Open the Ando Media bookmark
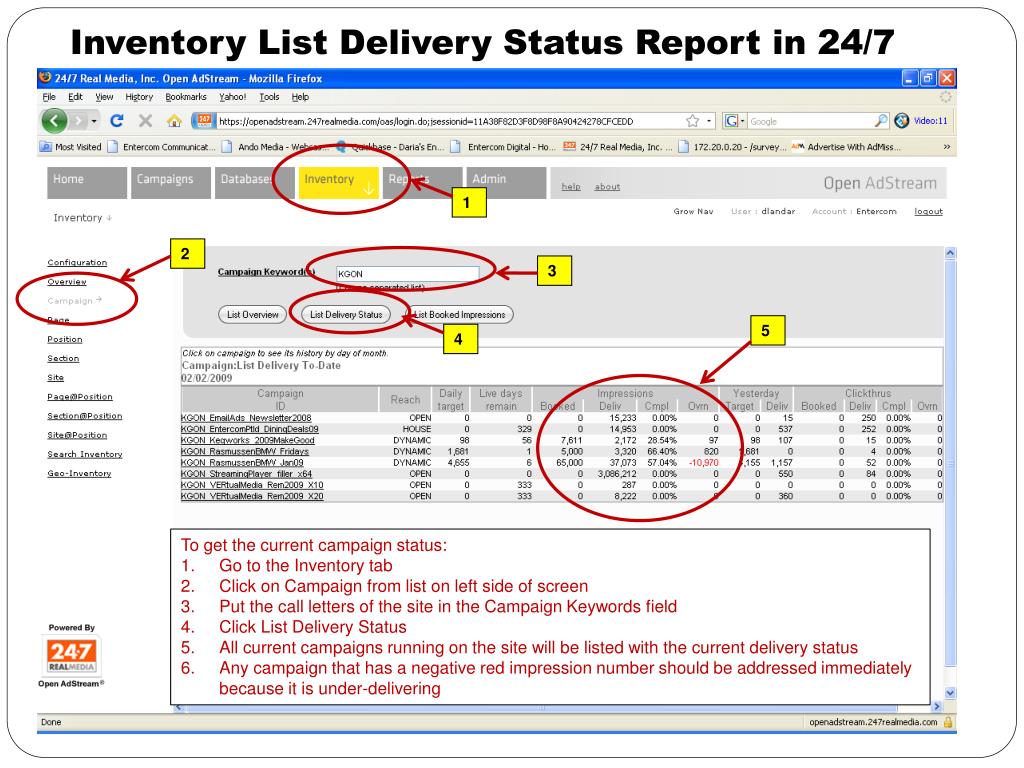The image size is (1024, 768). (x=274, y=147)
